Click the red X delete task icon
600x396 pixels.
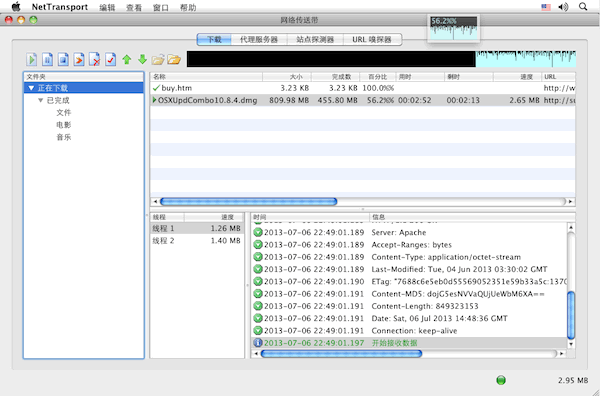click(x=95, y=59)
